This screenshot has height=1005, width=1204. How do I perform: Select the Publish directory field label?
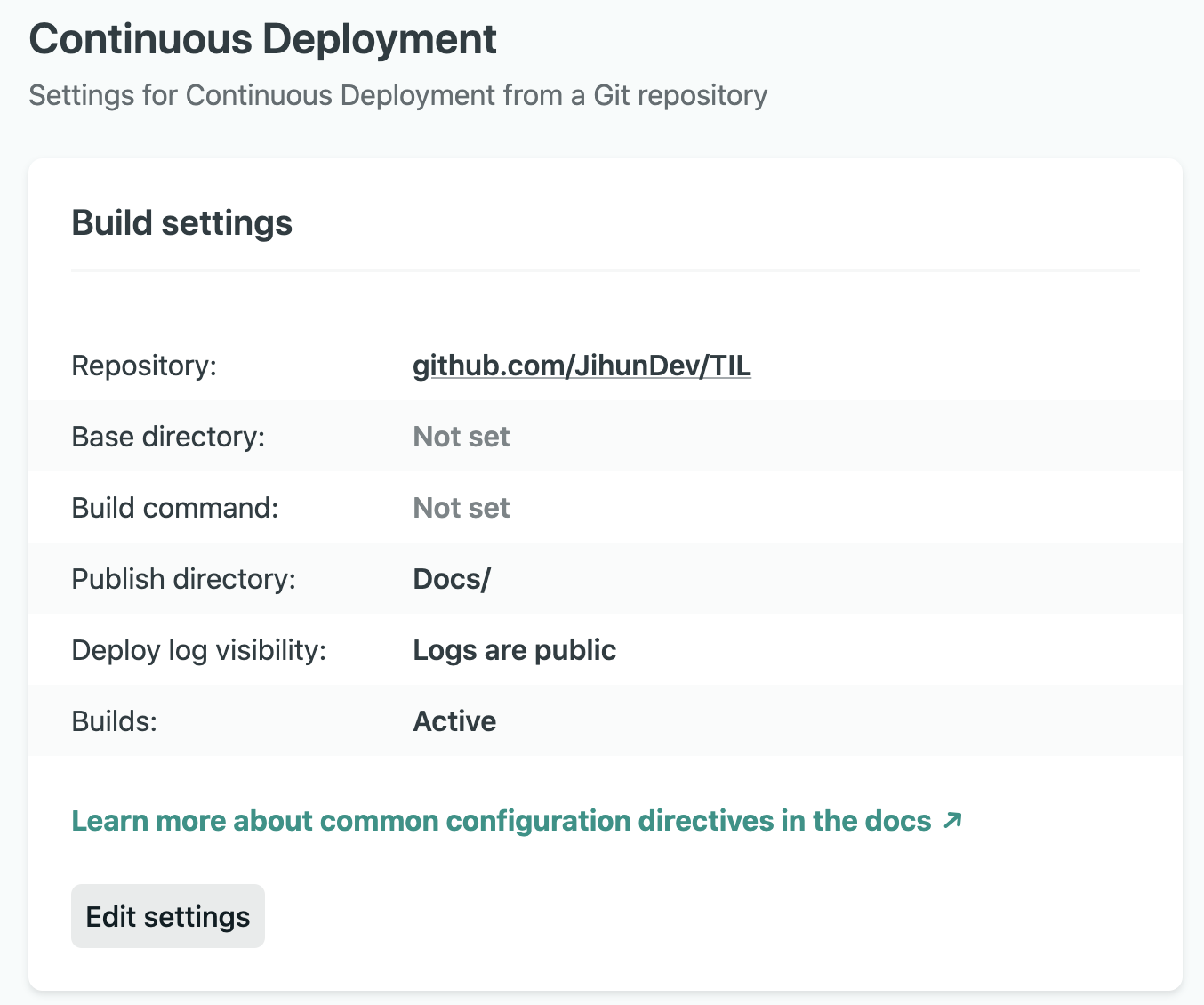click(x=183, y=579)
